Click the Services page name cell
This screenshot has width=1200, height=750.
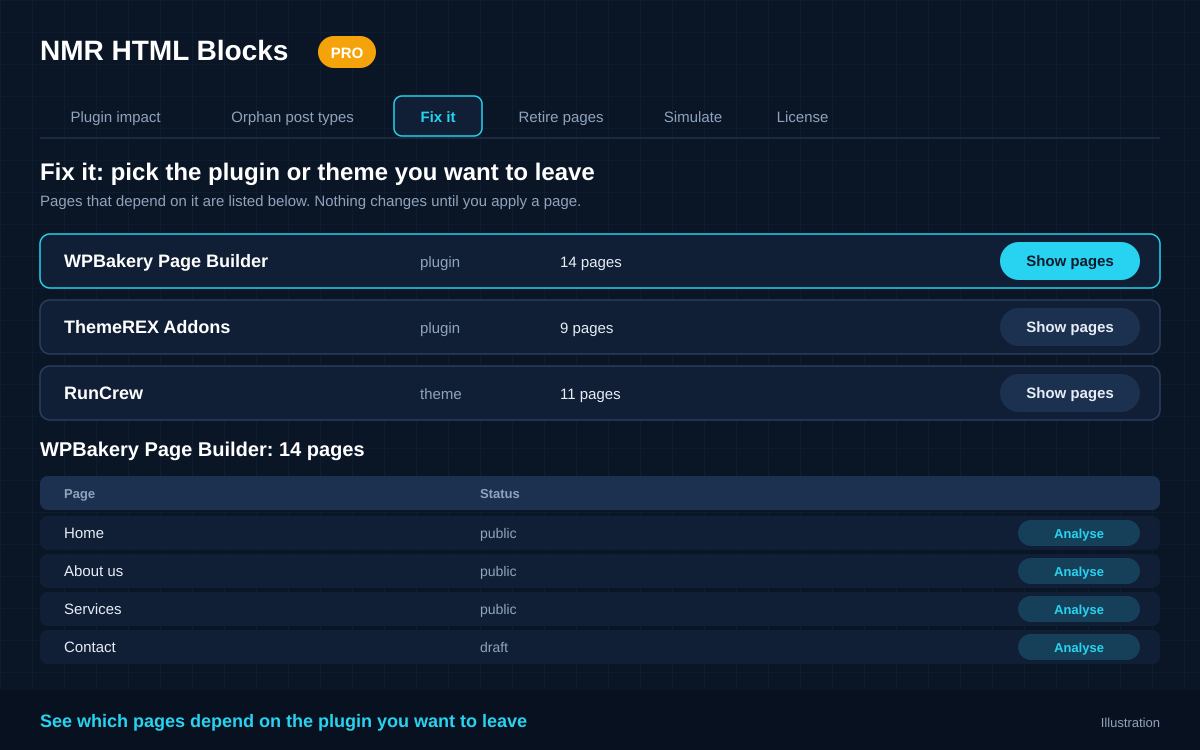pos(93,609)
